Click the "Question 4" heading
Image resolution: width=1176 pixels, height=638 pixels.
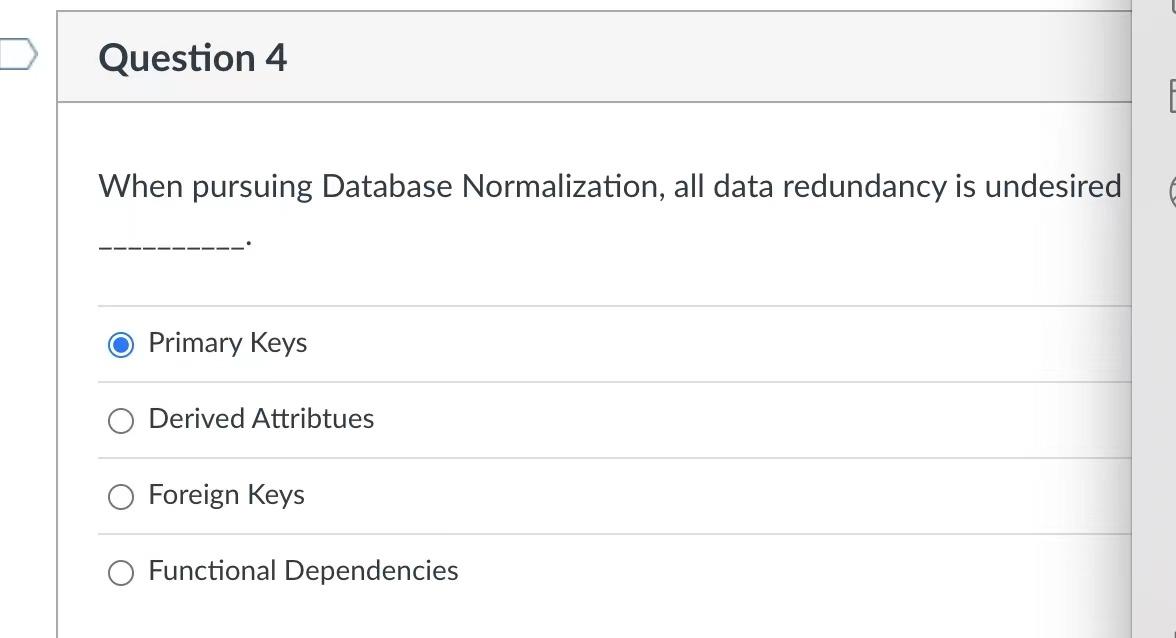pyautogui.click(x=193, y=58)
